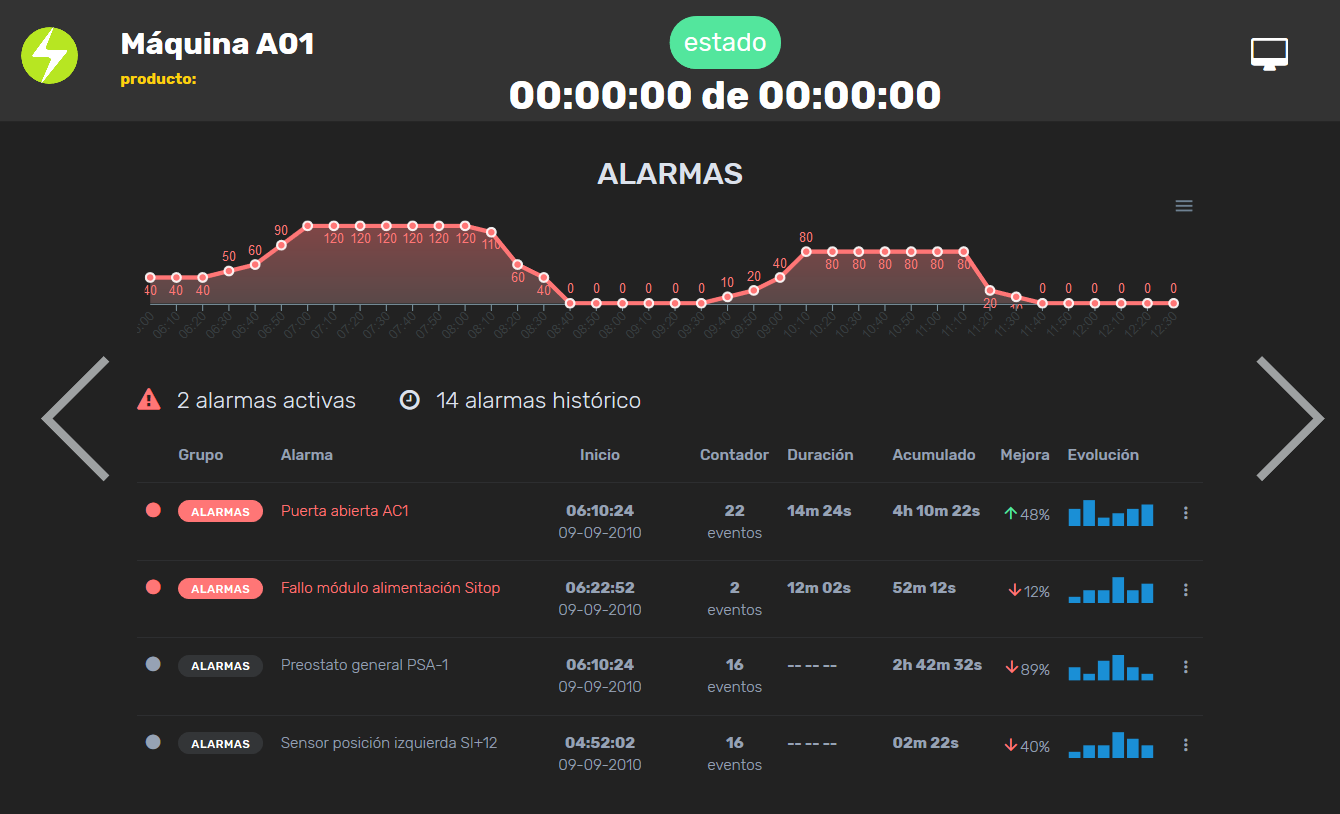Open options menu for Fallo módulo alimentación Sitop
Screen dimensions: 1340x814
click(x=1186, y=590)
